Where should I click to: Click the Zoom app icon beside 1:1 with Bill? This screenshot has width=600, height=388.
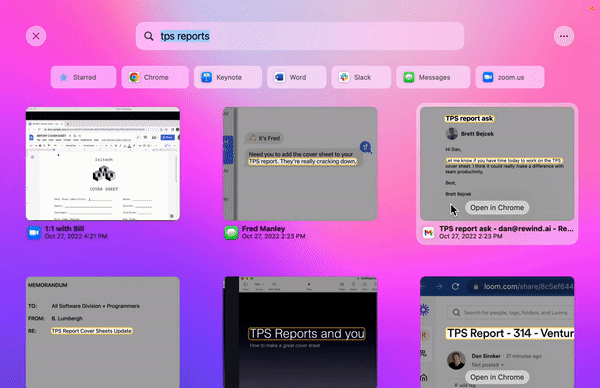pos(34,233)
